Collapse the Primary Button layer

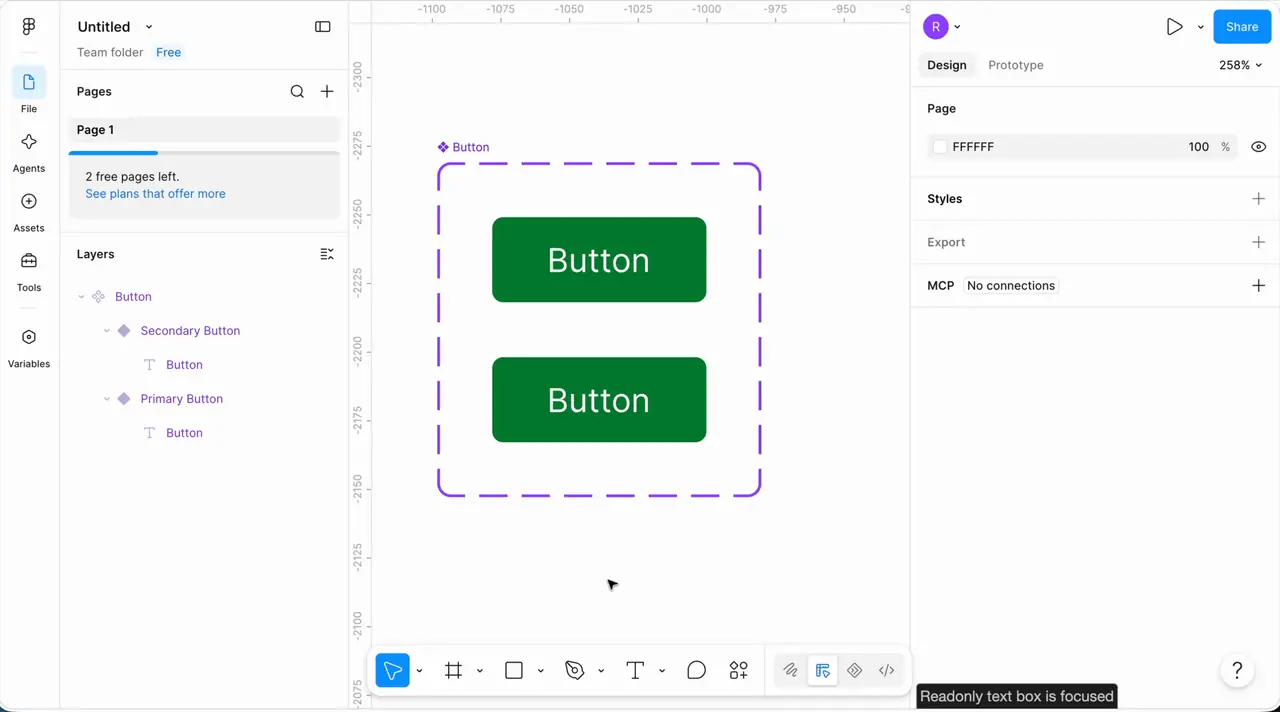coord(107,399)
